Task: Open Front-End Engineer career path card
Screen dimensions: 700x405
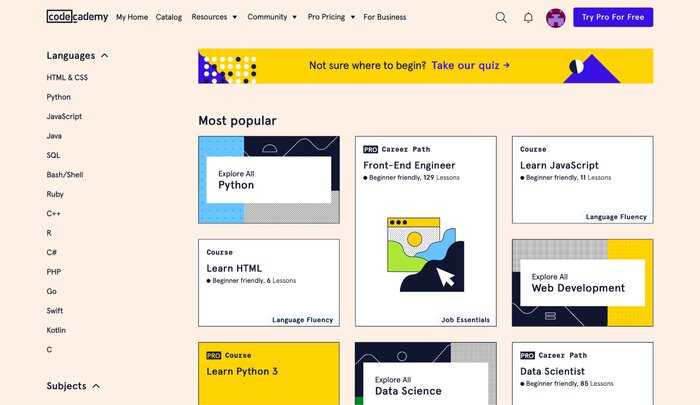Action: [425, 231]
